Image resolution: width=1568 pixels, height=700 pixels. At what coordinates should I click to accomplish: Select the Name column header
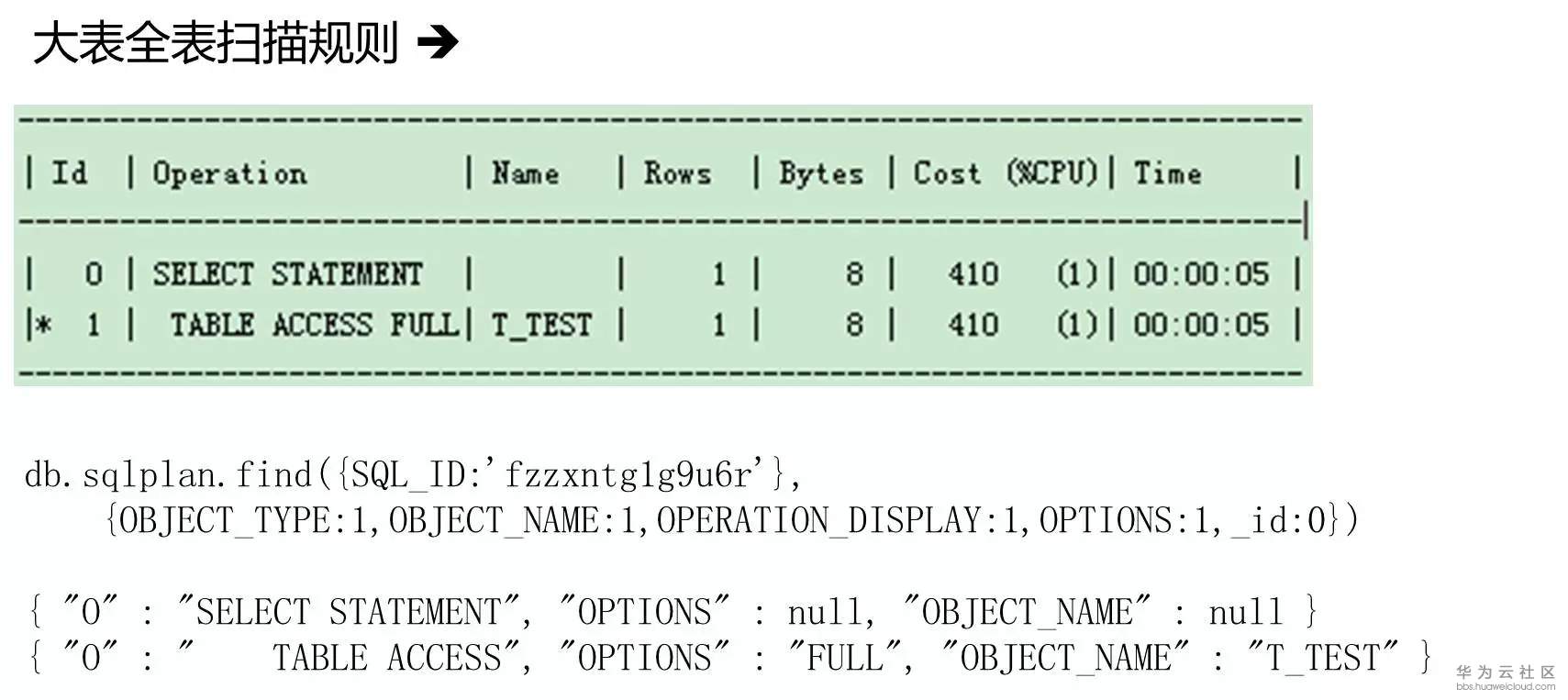(x=525, y=173)
